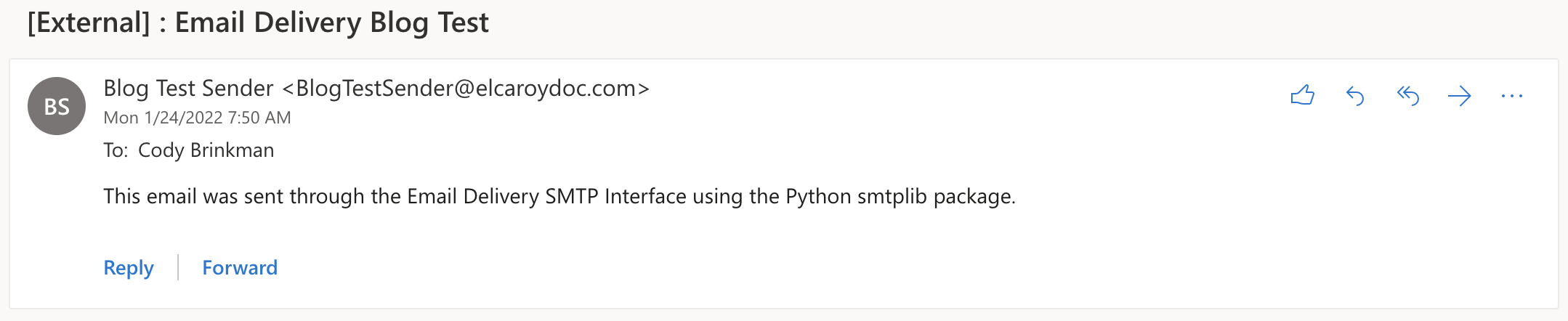Image resolution: width=1568 pixels, height=321 pixels.
Task: Click the word "smtplib" in the body
Action: [x=892, y=196]
